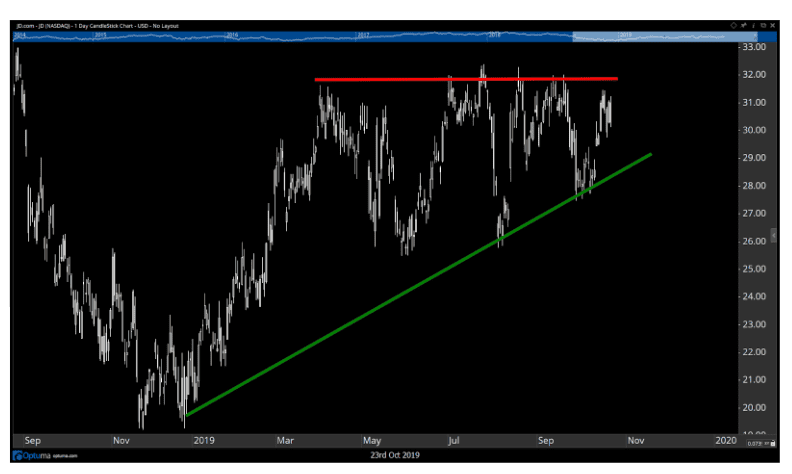
Task: Click the JD.com chart title text
Action: point(97,26)
